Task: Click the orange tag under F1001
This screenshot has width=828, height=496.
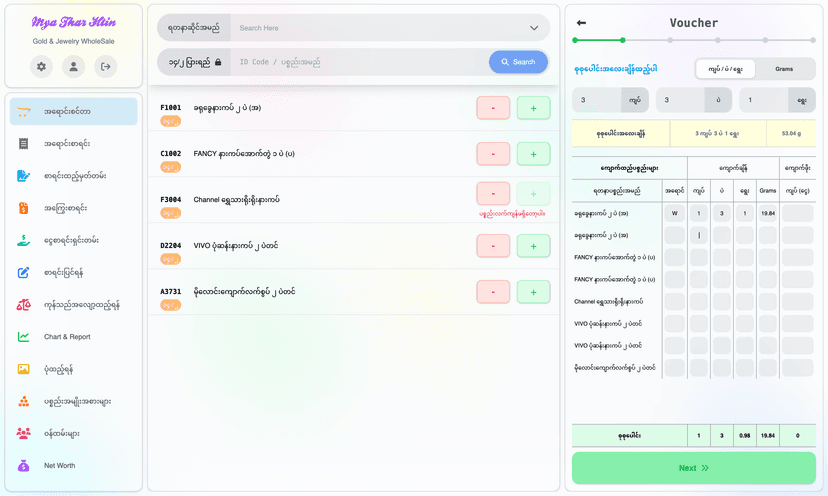Action: (x=171, y=121)
